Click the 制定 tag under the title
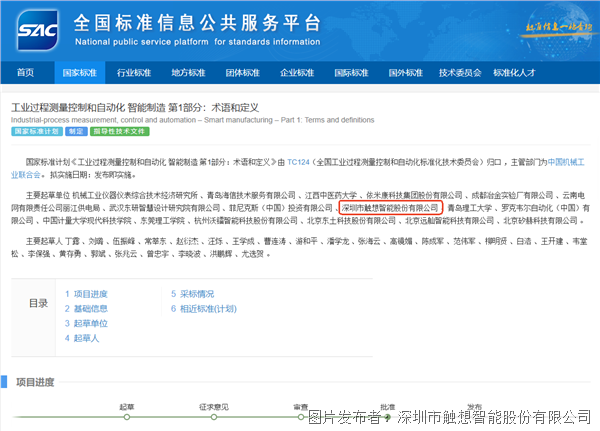 (76, 131)
